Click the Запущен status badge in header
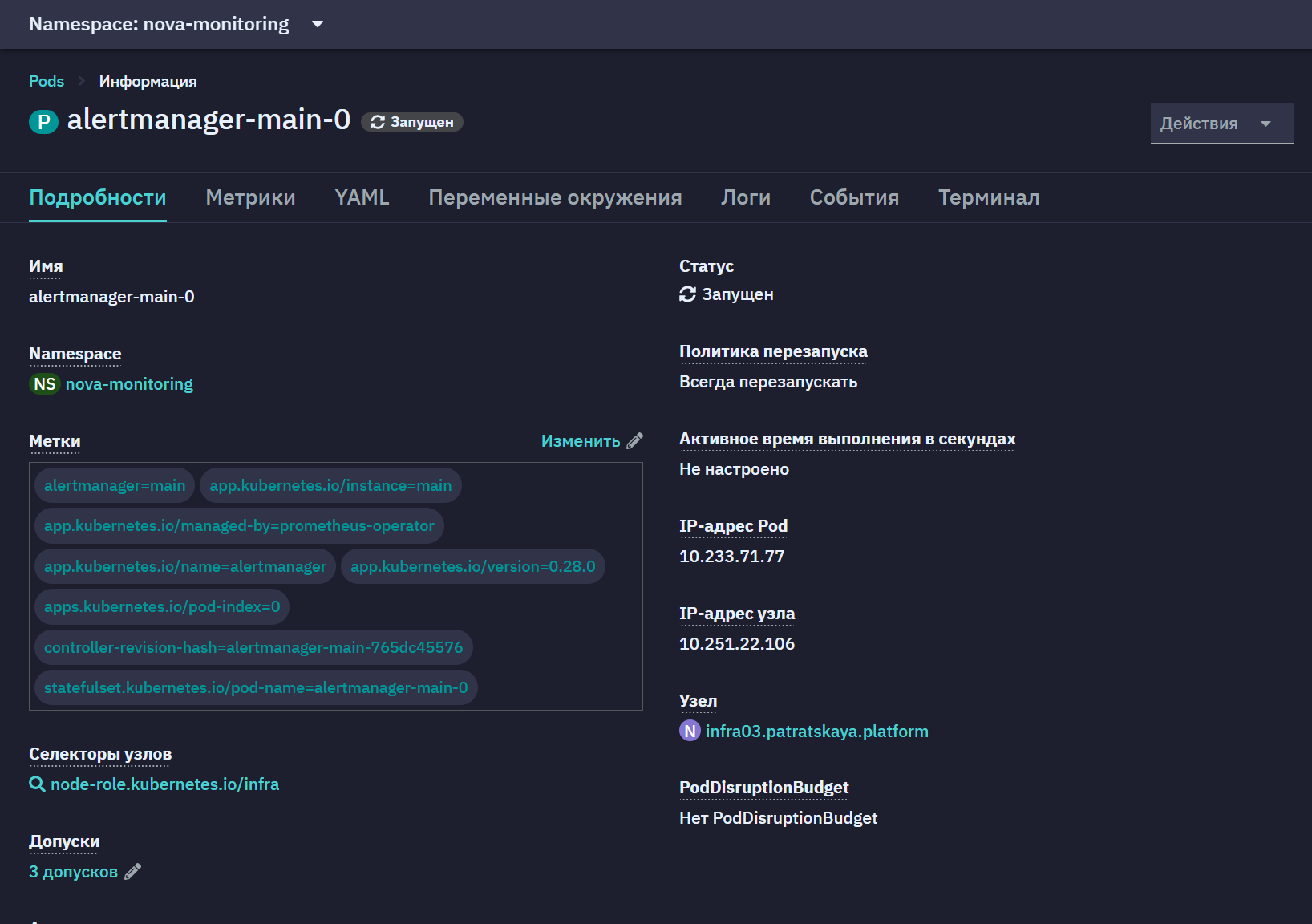 click(412, 122)
